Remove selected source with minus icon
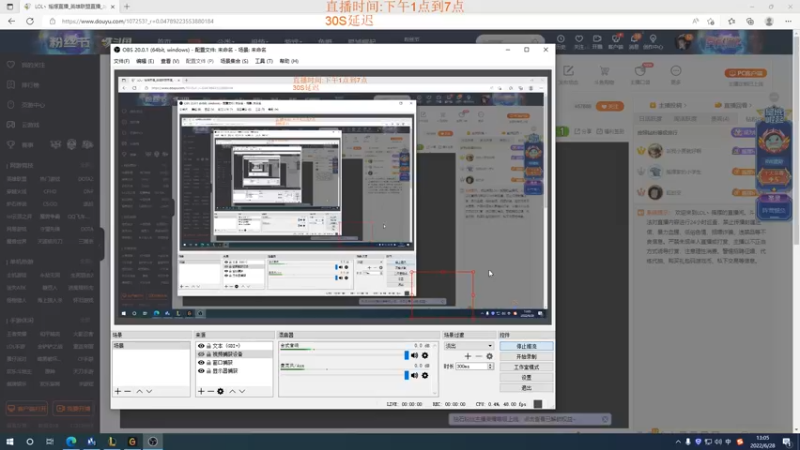The width and height of the screenshot is (800, 450). click(210, 391)
